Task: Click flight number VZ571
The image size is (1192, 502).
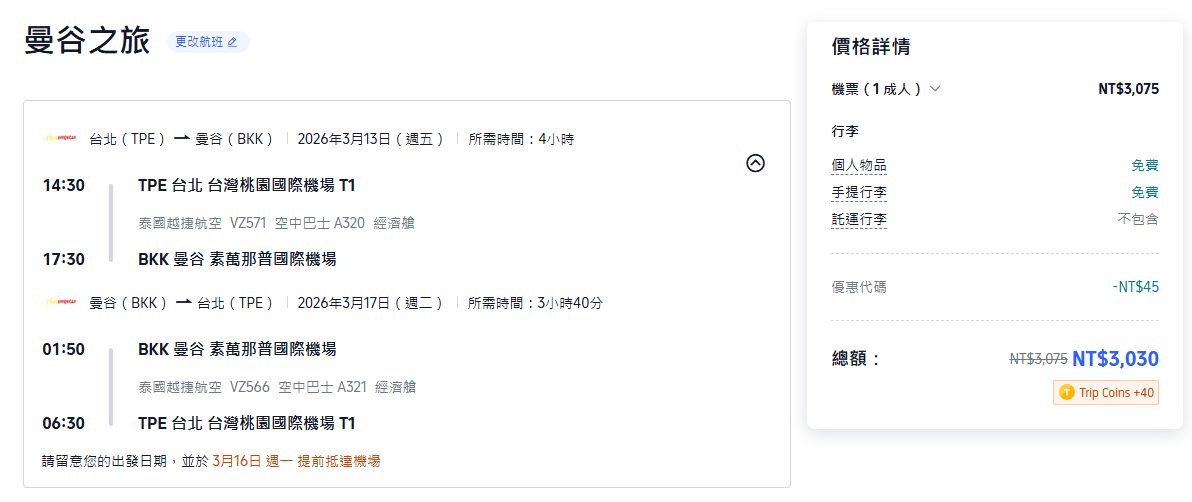Action: coord(249,223)
